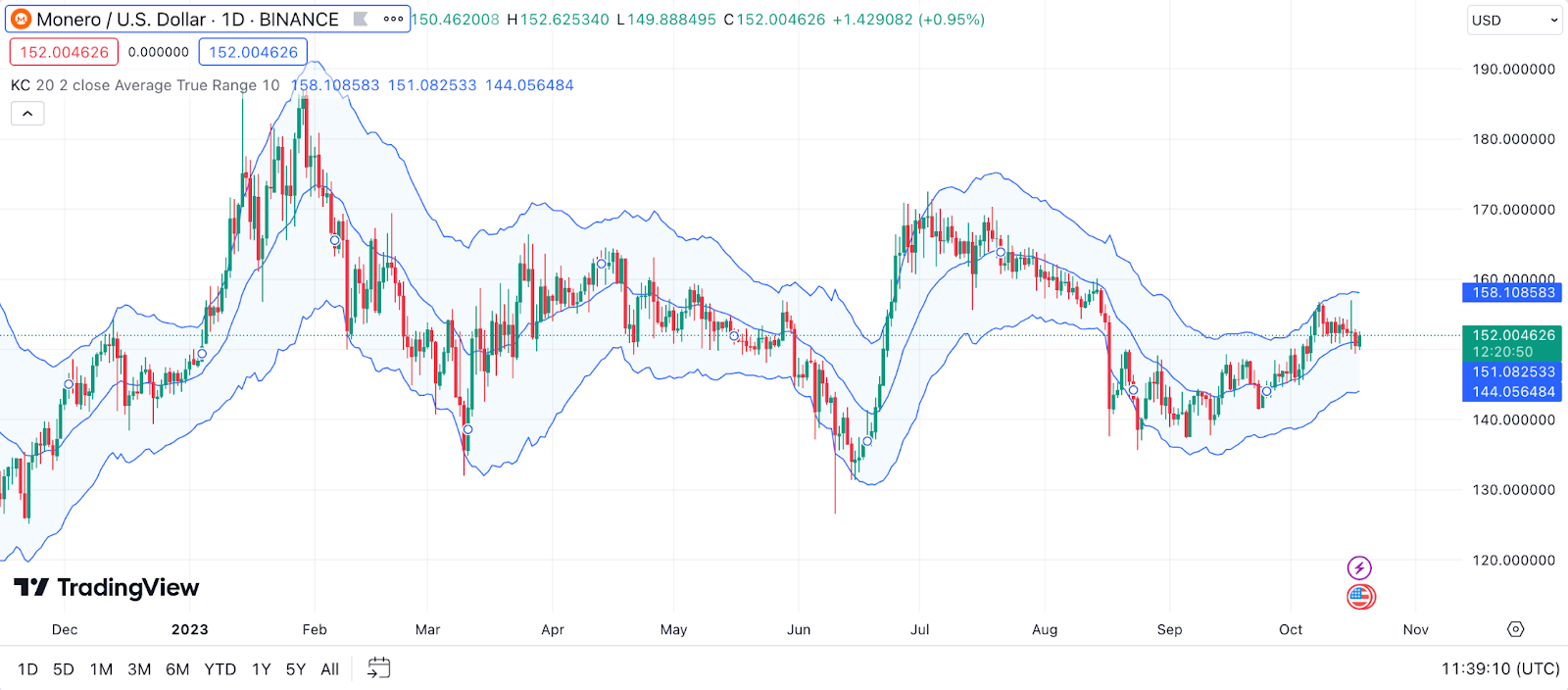Click the +1.429082 (+0.95%) change value
Screen dimensions: 1568x690
pyautogui.click(x=908, y=20)
